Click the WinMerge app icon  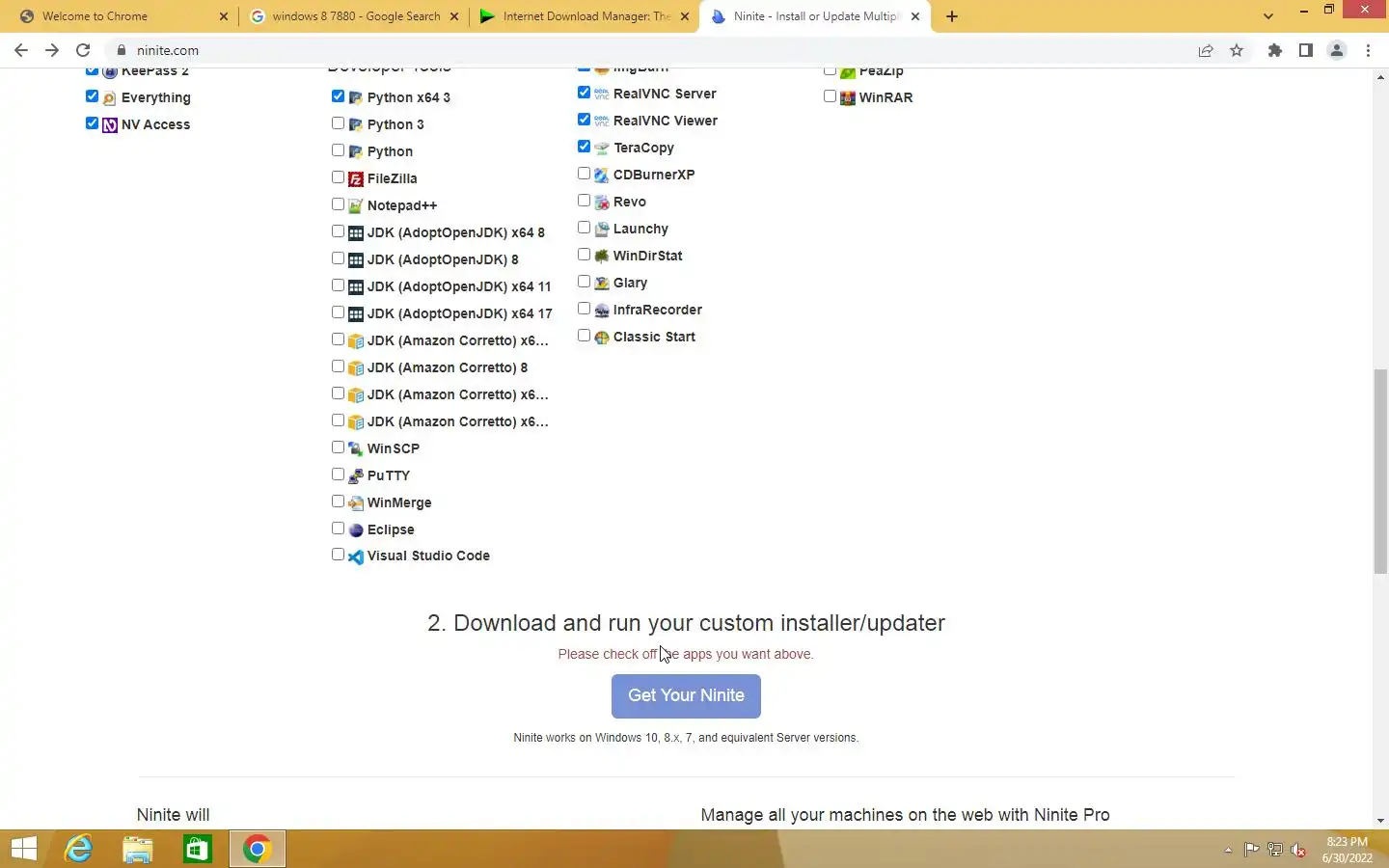[x=356, y=502]
